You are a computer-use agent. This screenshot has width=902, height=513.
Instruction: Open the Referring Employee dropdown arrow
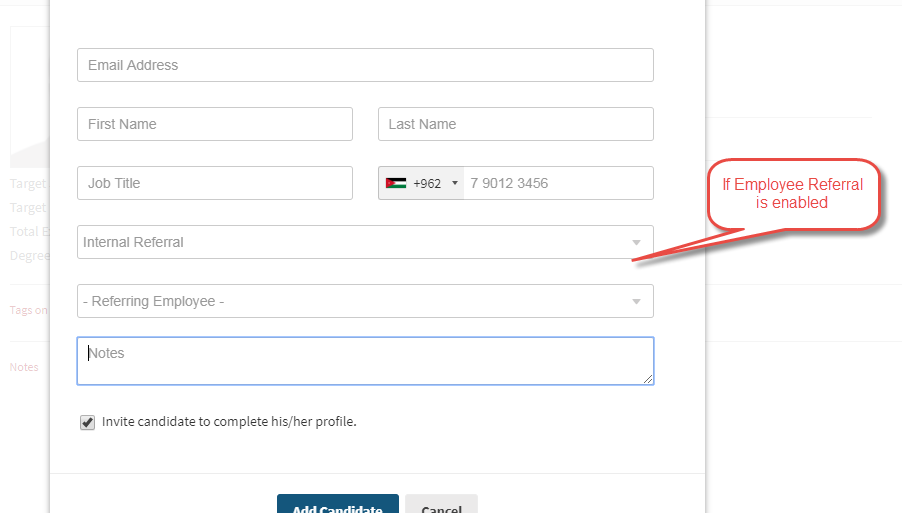636,302
